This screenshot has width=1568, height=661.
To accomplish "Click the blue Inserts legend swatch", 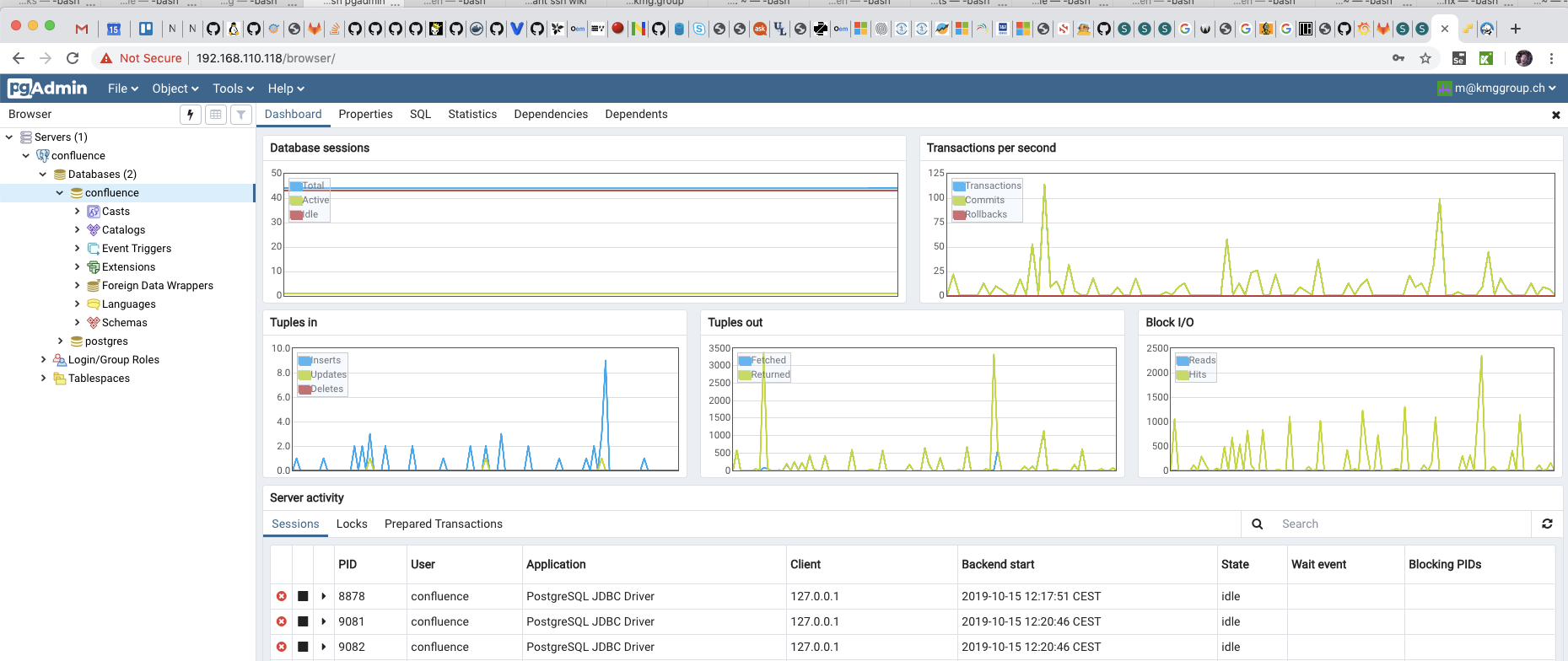I will tap(304, 361).
